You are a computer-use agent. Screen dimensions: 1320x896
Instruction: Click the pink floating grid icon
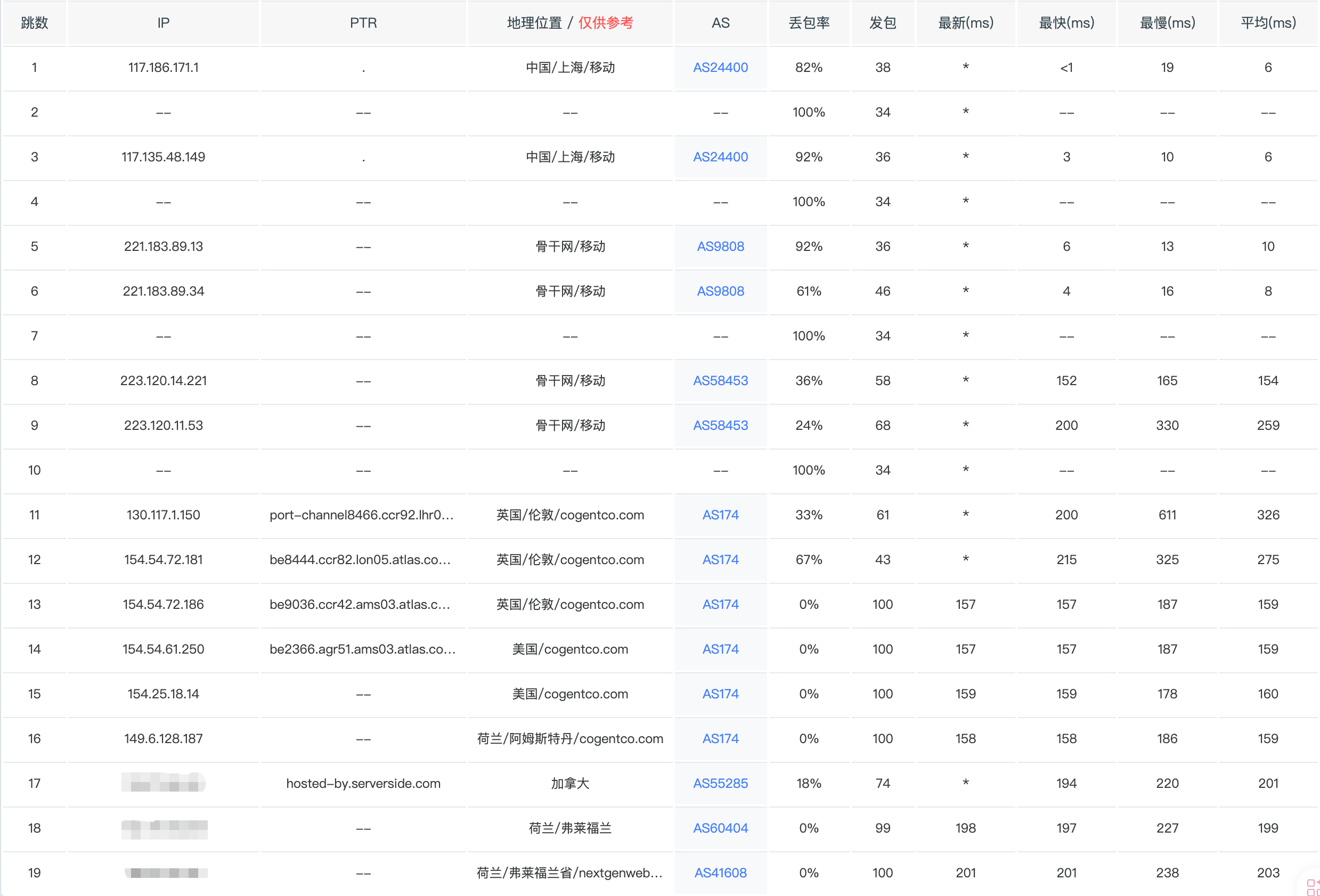[x=1312, y=886]
